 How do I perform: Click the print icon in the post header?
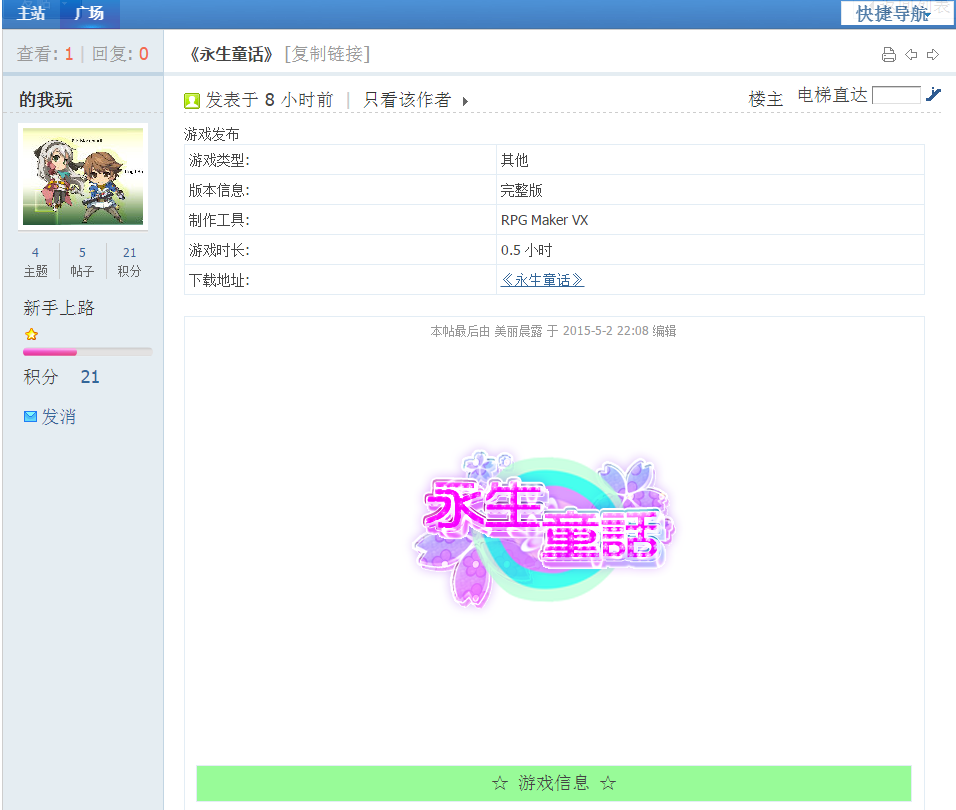click(888, 55)
